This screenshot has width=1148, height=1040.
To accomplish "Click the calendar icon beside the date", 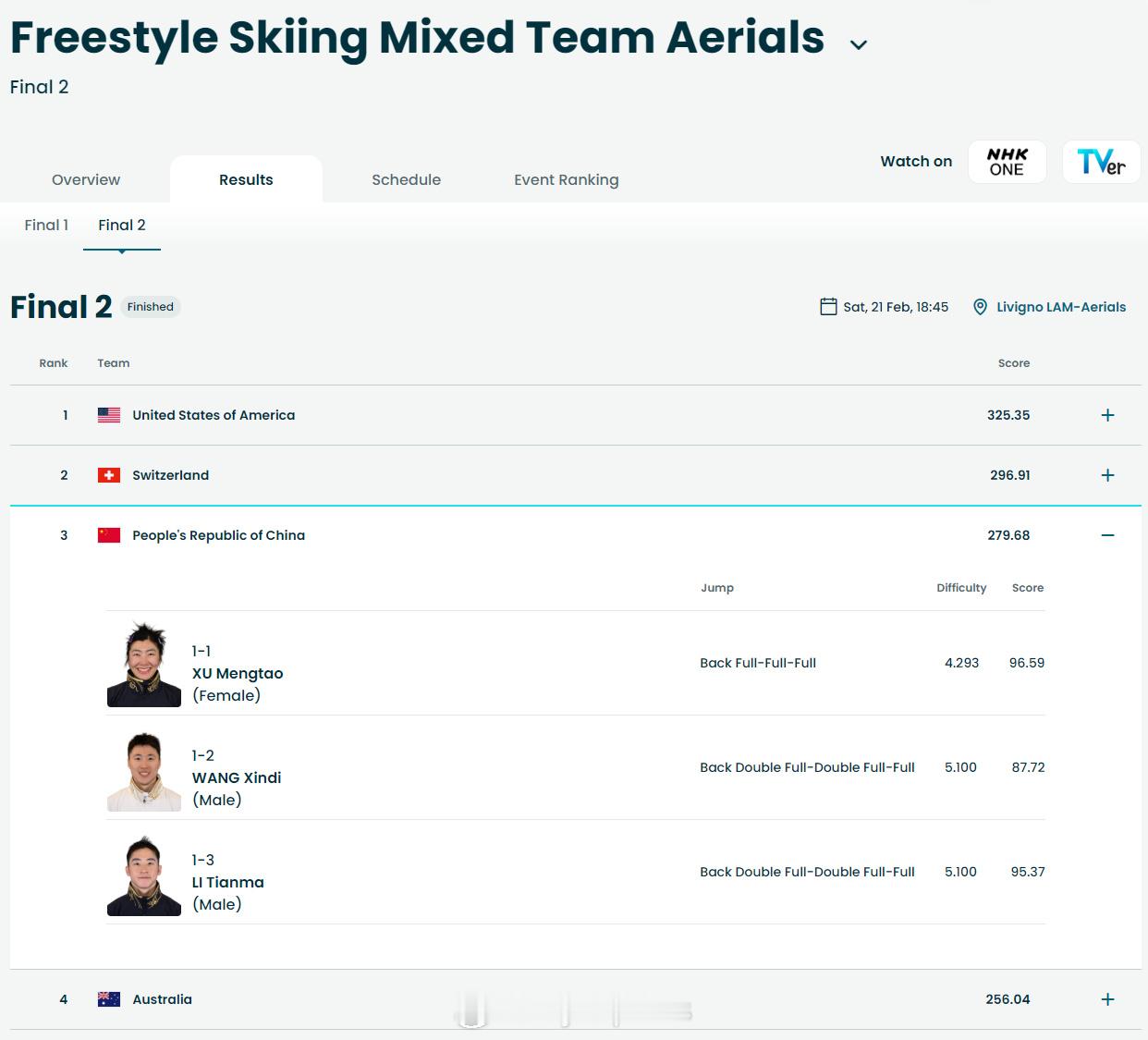I will click(x=828, y=307).
